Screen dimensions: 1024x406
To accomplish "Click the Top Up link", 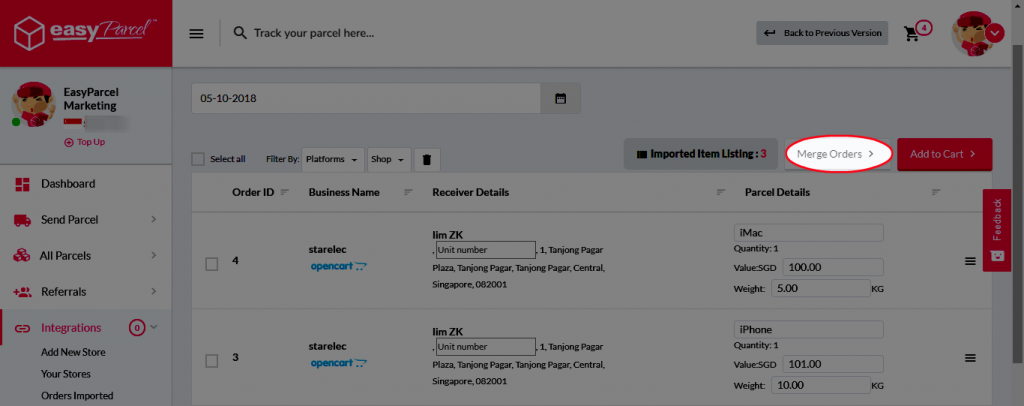I will 85,142.
